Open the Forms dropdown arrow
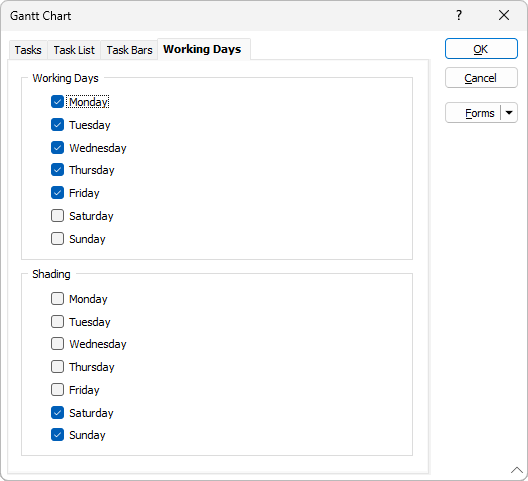 pyautogui.click(x=509, y=113)
